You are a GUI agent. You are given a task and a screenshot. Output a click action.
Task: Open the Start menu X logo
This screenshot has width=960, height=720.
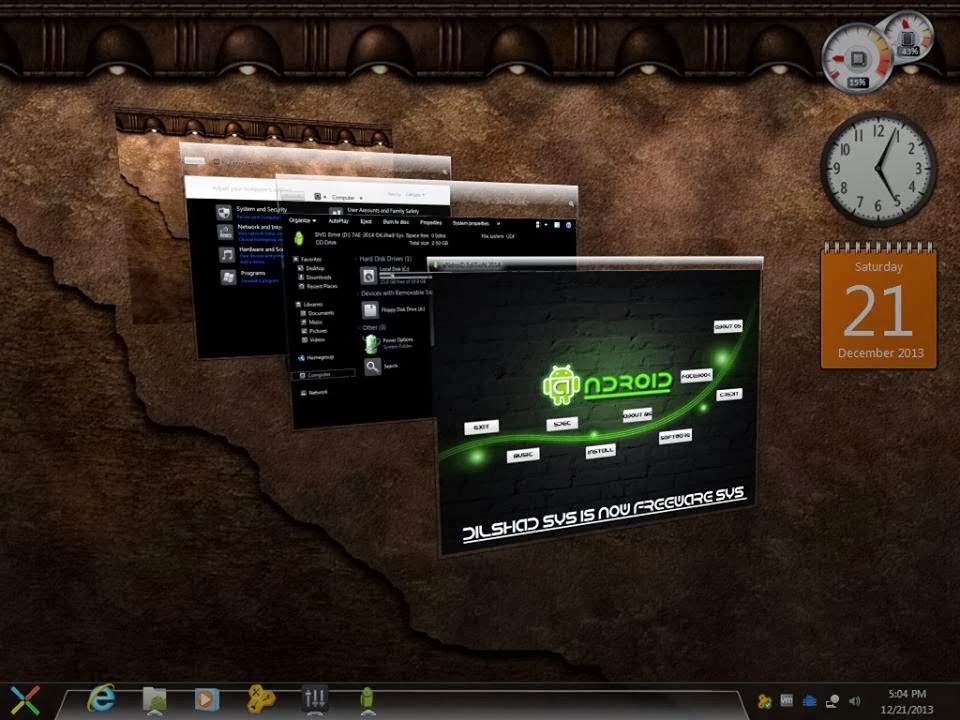[x=24, y=699]
